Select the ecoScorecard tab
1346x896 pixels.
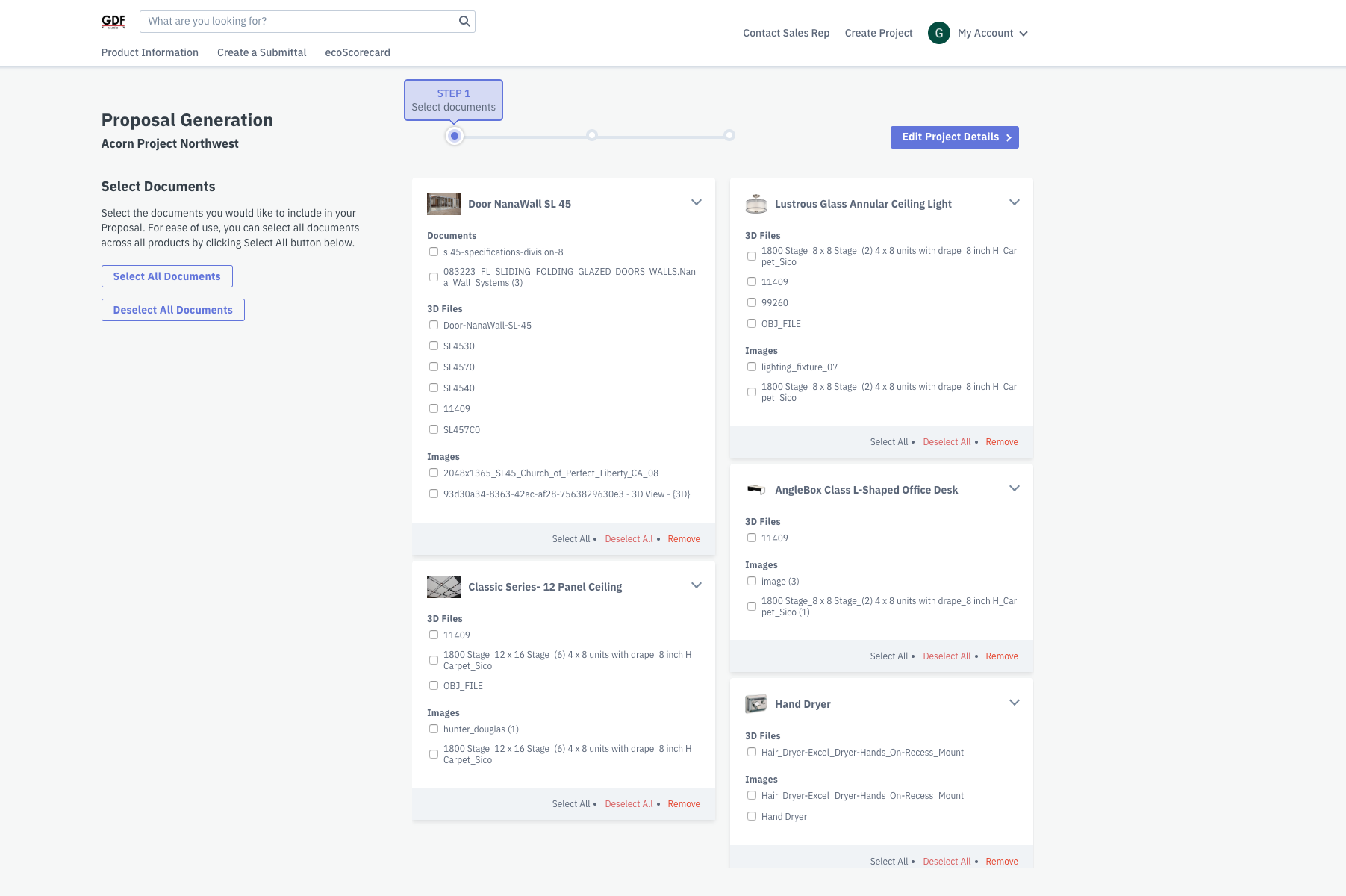click(x=358, y=52)
